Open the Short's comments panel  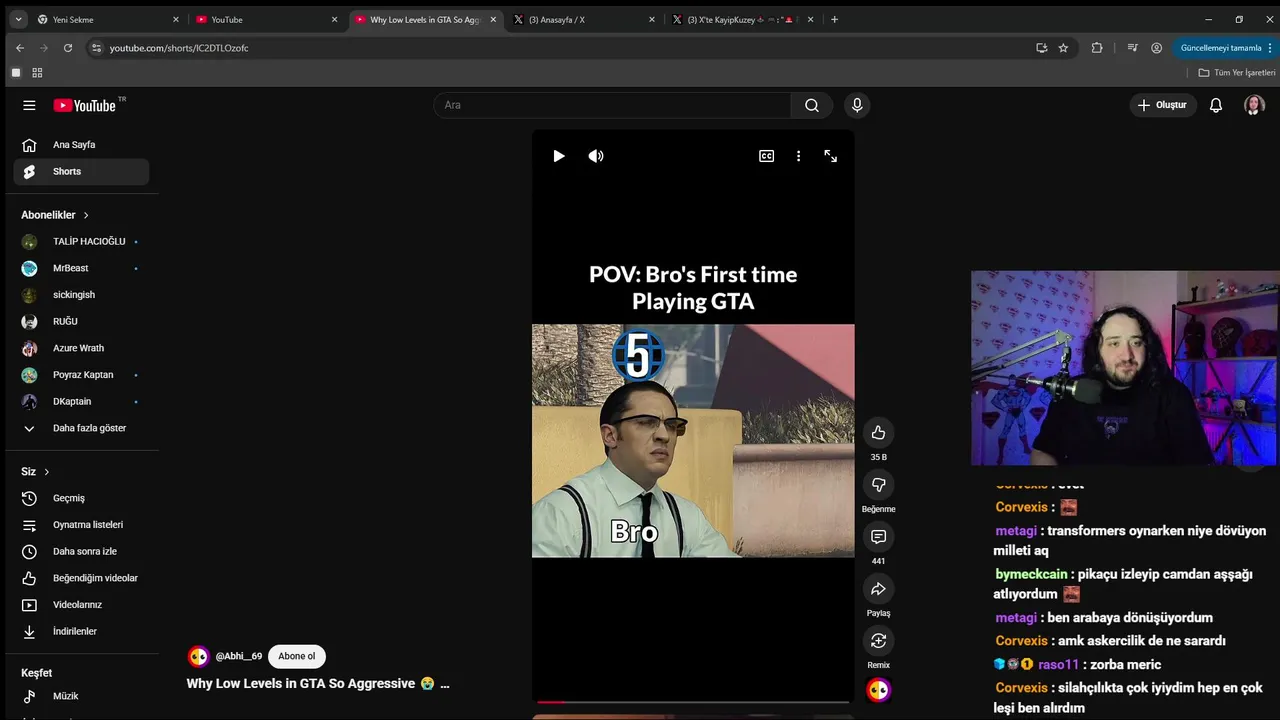click(x=878, y=536)
